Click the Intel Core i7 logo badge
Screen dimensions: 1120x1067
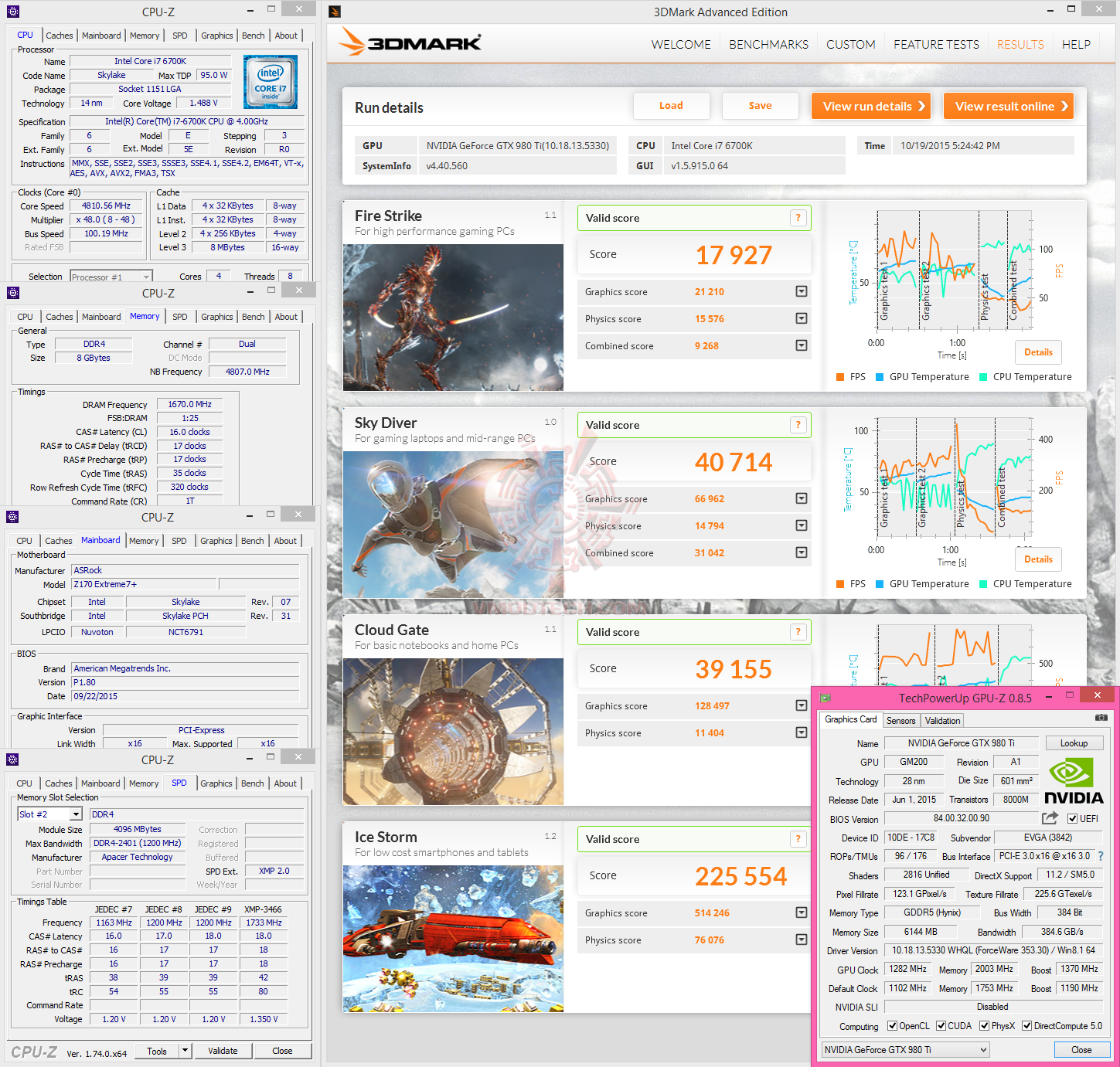pyautogui.click(x=271, y=82)
